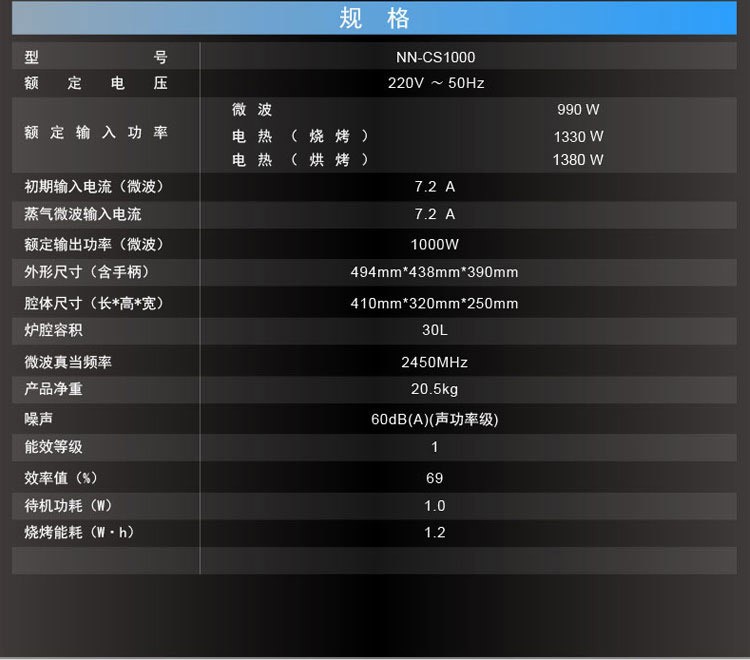This screenshot has height=660, width=750.
Task: Click the 微波 sub-label in input power
Action: 252,110
